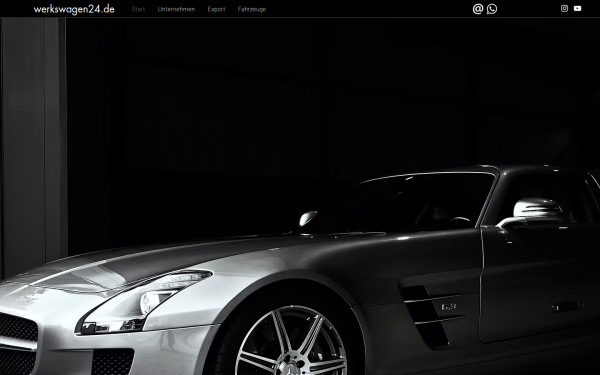The height and width of the screenshot is (375, 600).
Task: Open the WhatsApp chat icon
Action: [492, 9]
